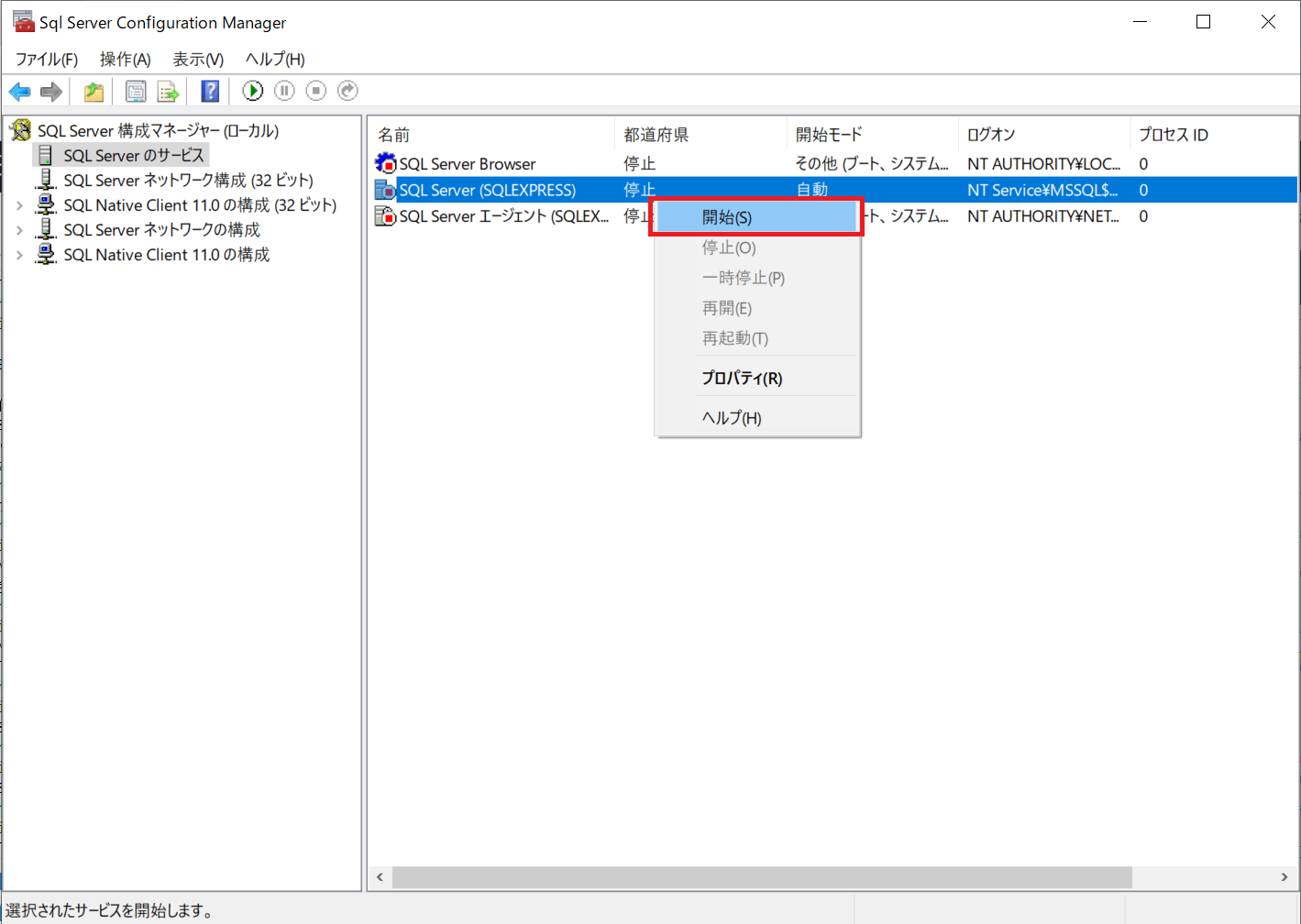Click NT Service¥MSSQL$... logon cell
This screenshot has width=1301, height=924.
[1042, 191]
